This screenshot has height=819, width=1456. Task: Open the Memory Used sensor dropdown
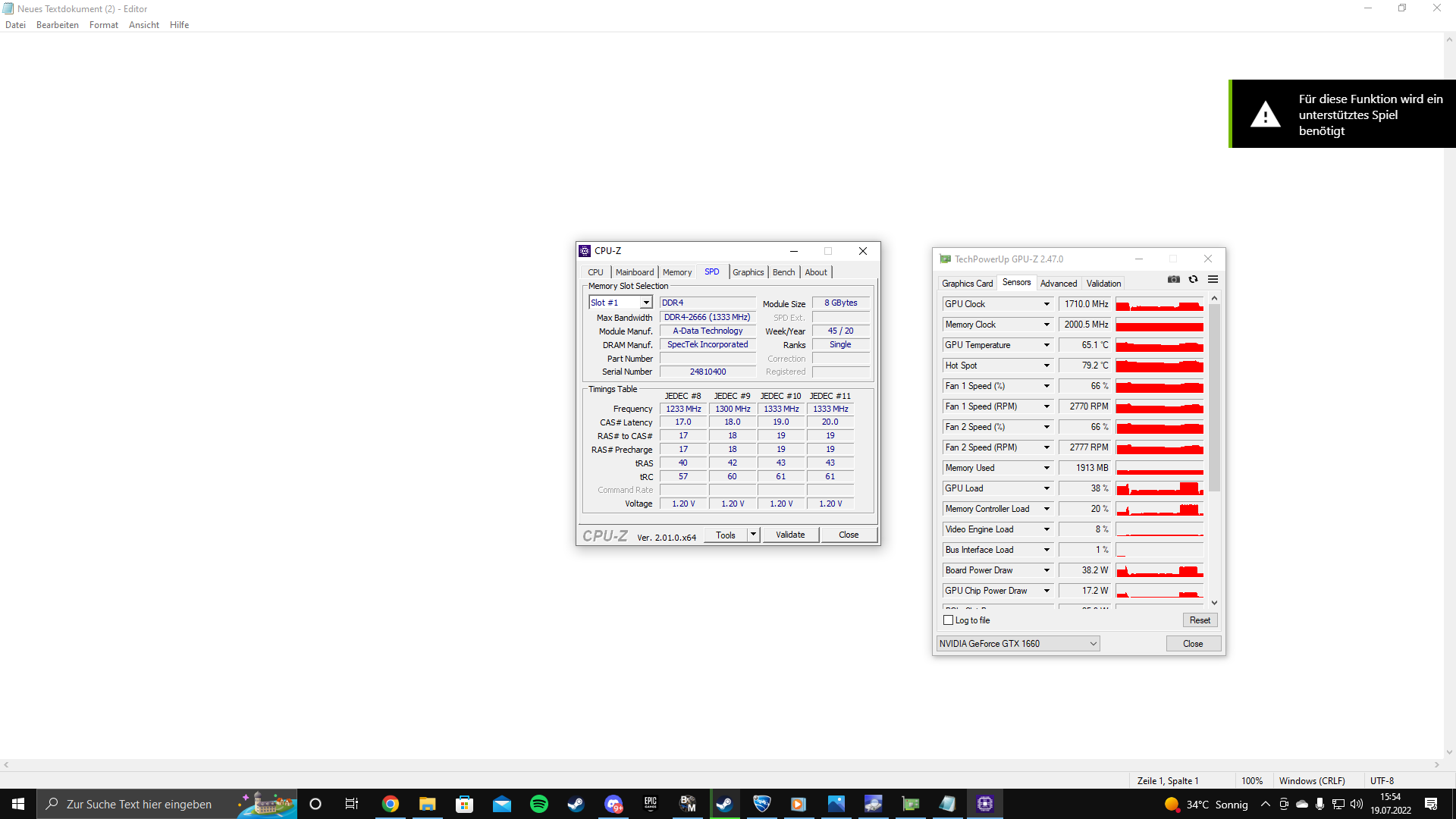(1046, 468)
